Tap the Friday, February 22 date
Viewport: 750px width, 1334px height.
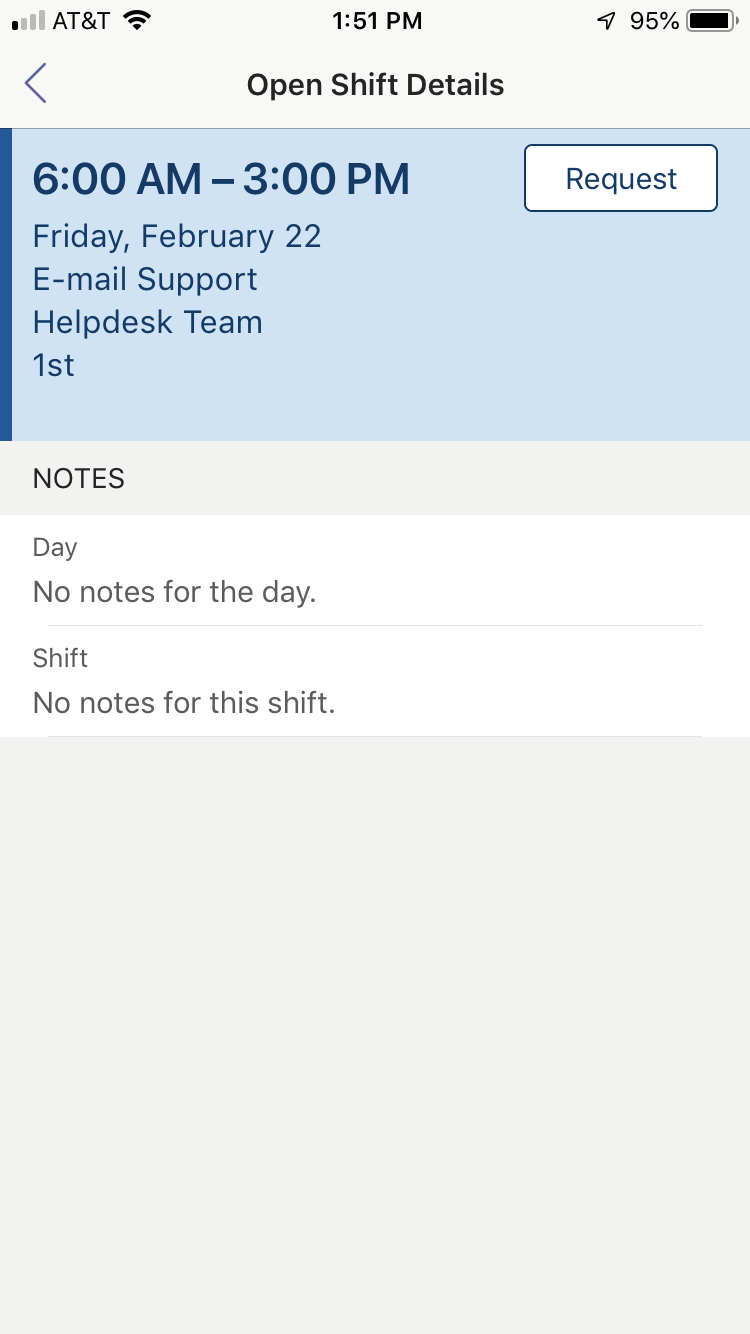(x=177, y=236)
